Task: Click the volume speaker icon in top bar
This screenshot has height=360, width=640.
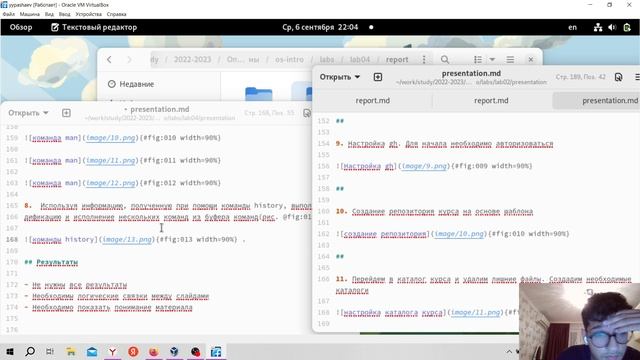Action: [612, 27]
